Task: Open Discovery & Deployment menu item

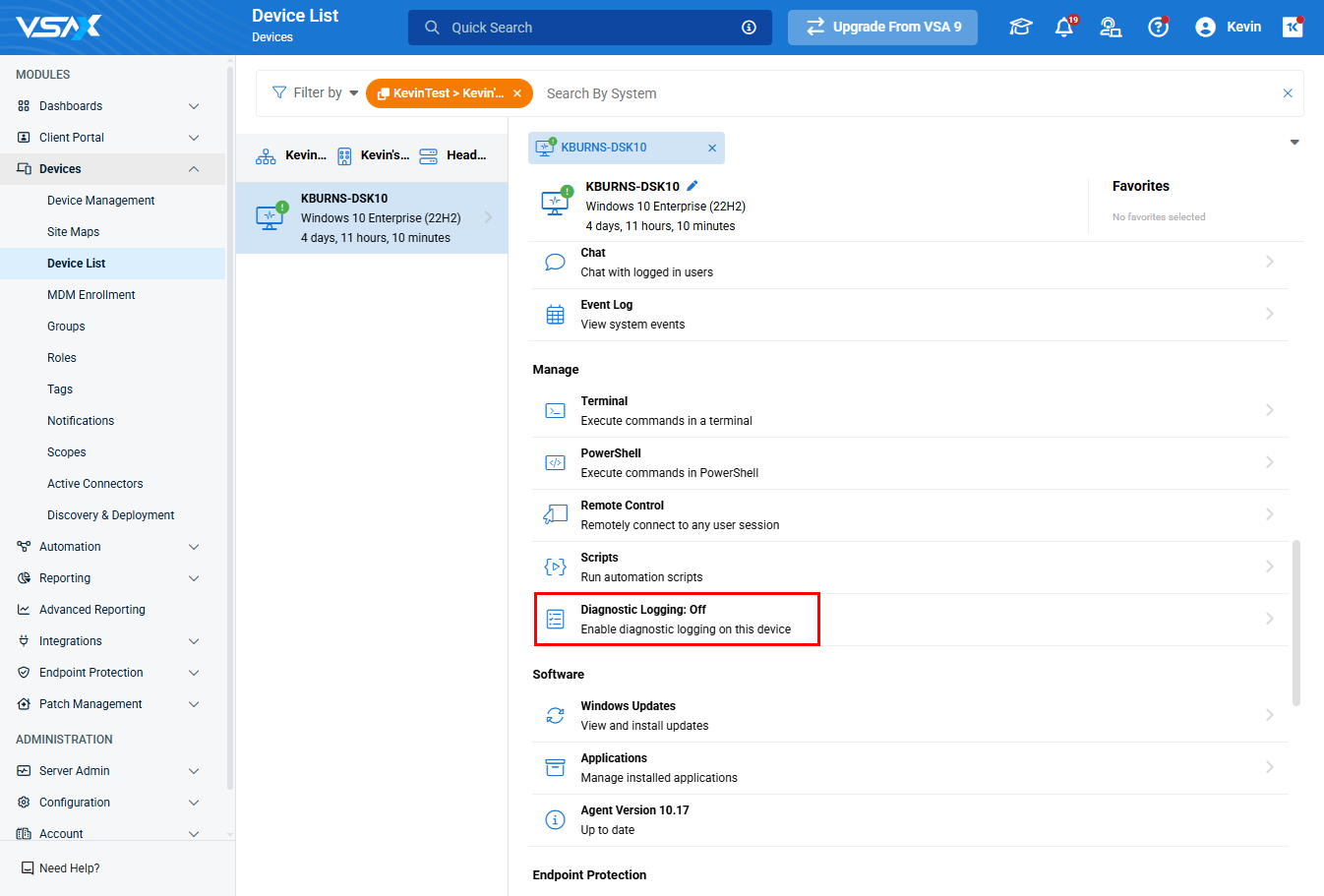Action: point(111,515)
